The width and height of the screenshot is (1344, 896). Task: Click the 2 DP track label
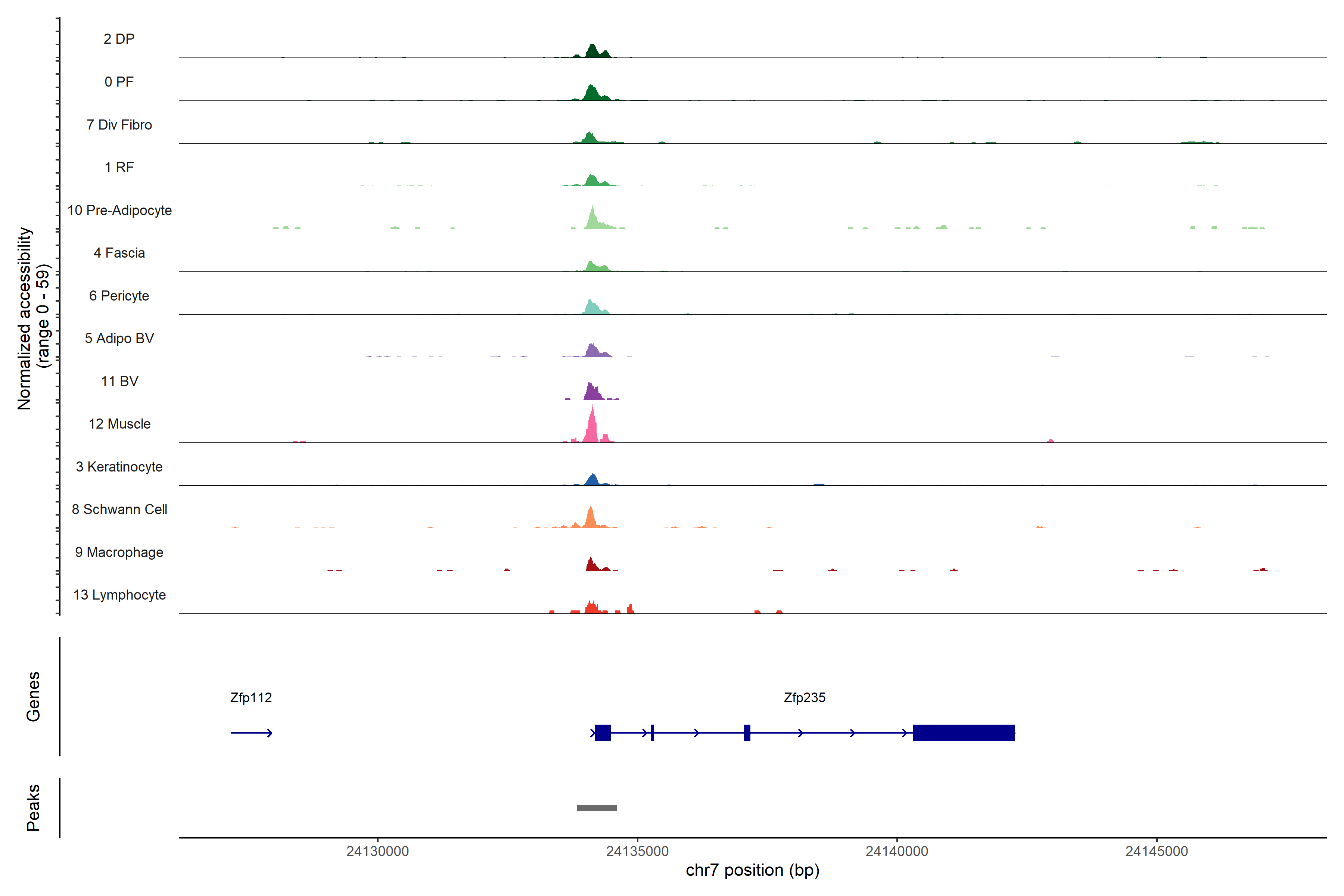pyautogui.click(x=119, y=39)
